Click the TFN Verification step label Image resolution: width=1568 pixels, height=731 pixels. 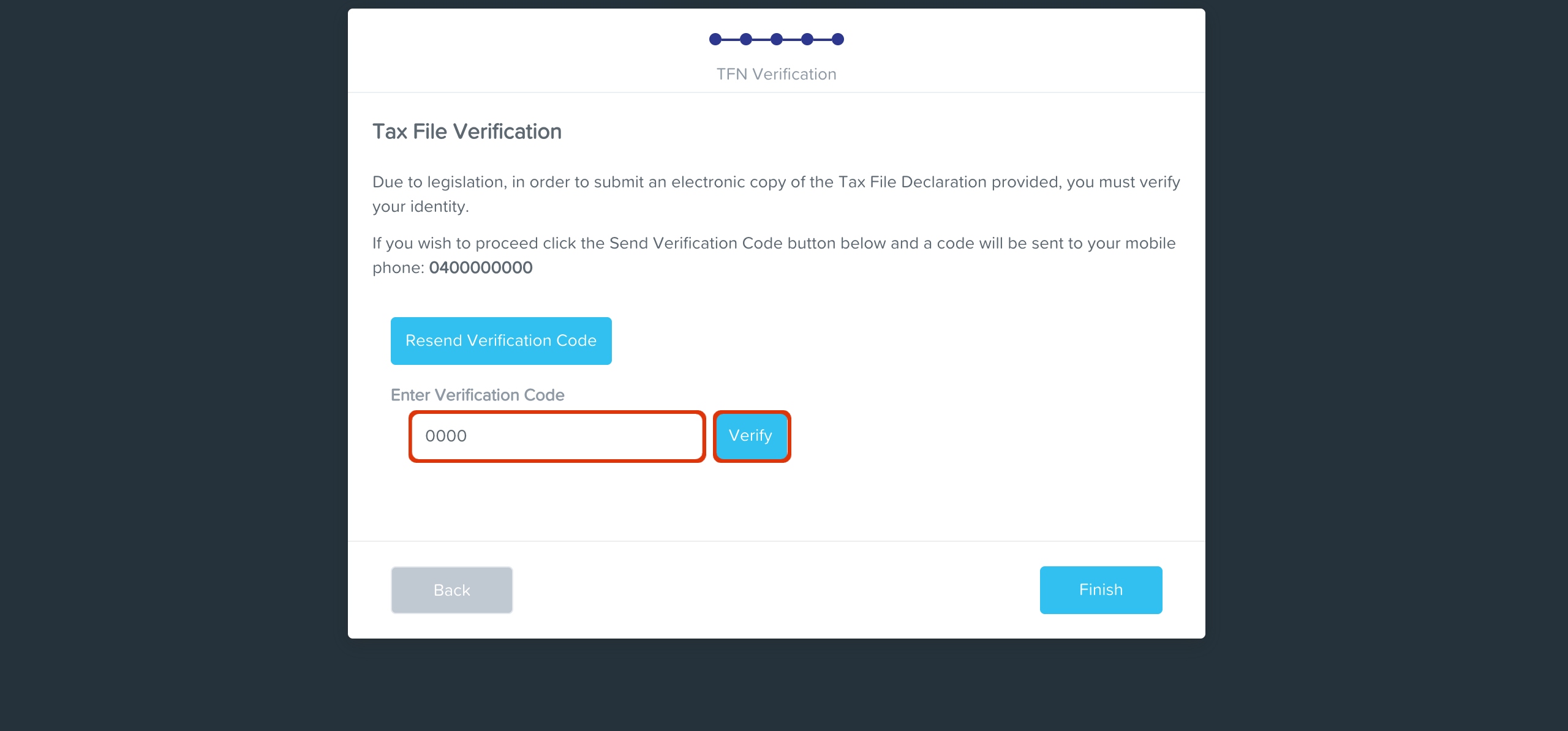pyautogui.click(x=776, y=74)
